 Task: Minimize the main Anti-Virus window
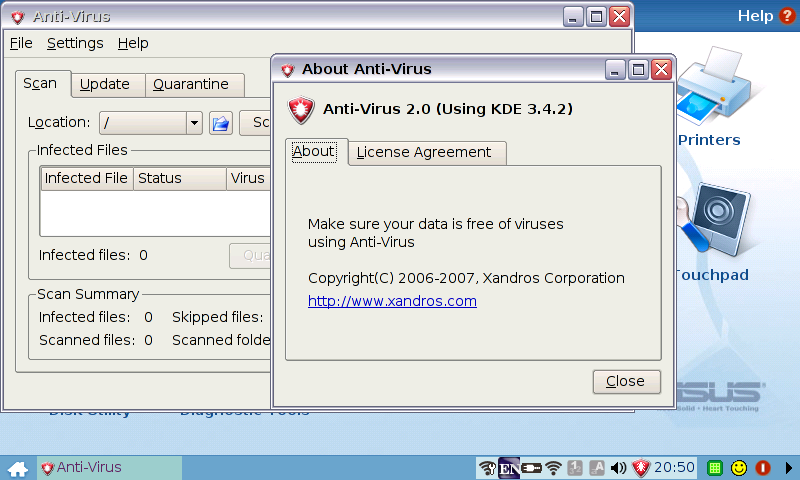coord(573,17)
